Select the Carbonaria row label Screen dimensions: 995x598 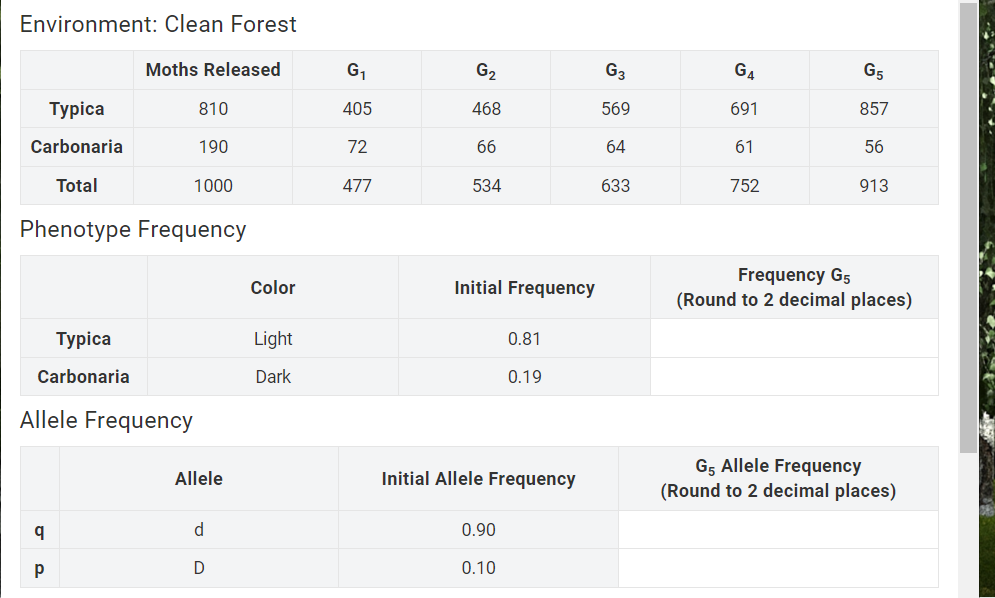[76, 146]
